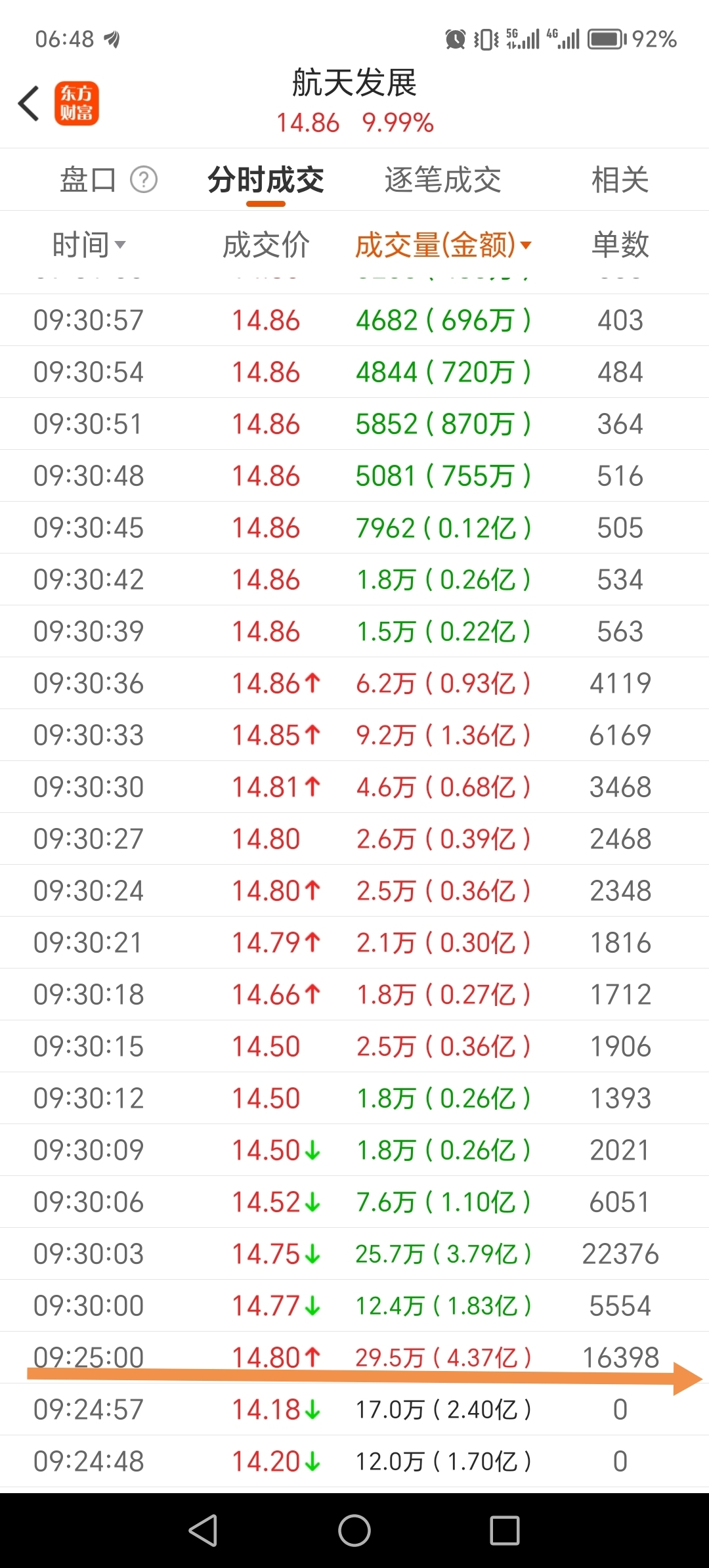Tap the alarm clock status icon
The width and height of the screenshot is (709, 1568).
coord(455,39)
